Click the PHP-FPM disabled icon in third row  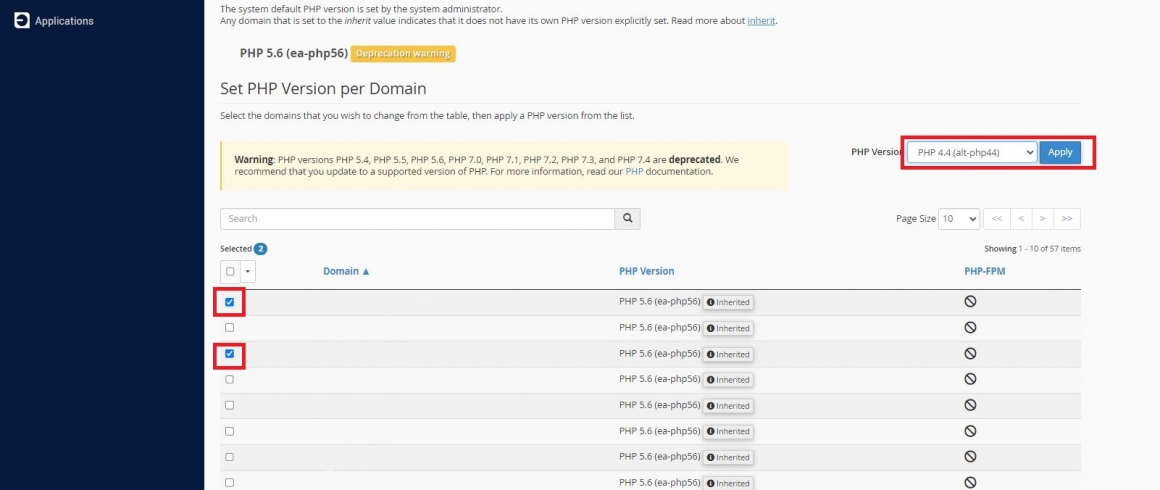[x=971, y=354]
